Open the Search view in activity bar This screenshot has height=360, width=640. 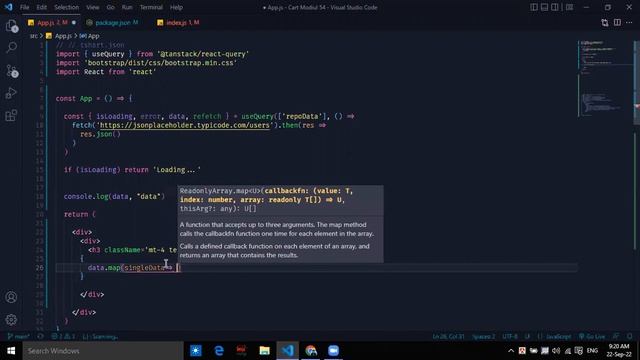point(11,48)
